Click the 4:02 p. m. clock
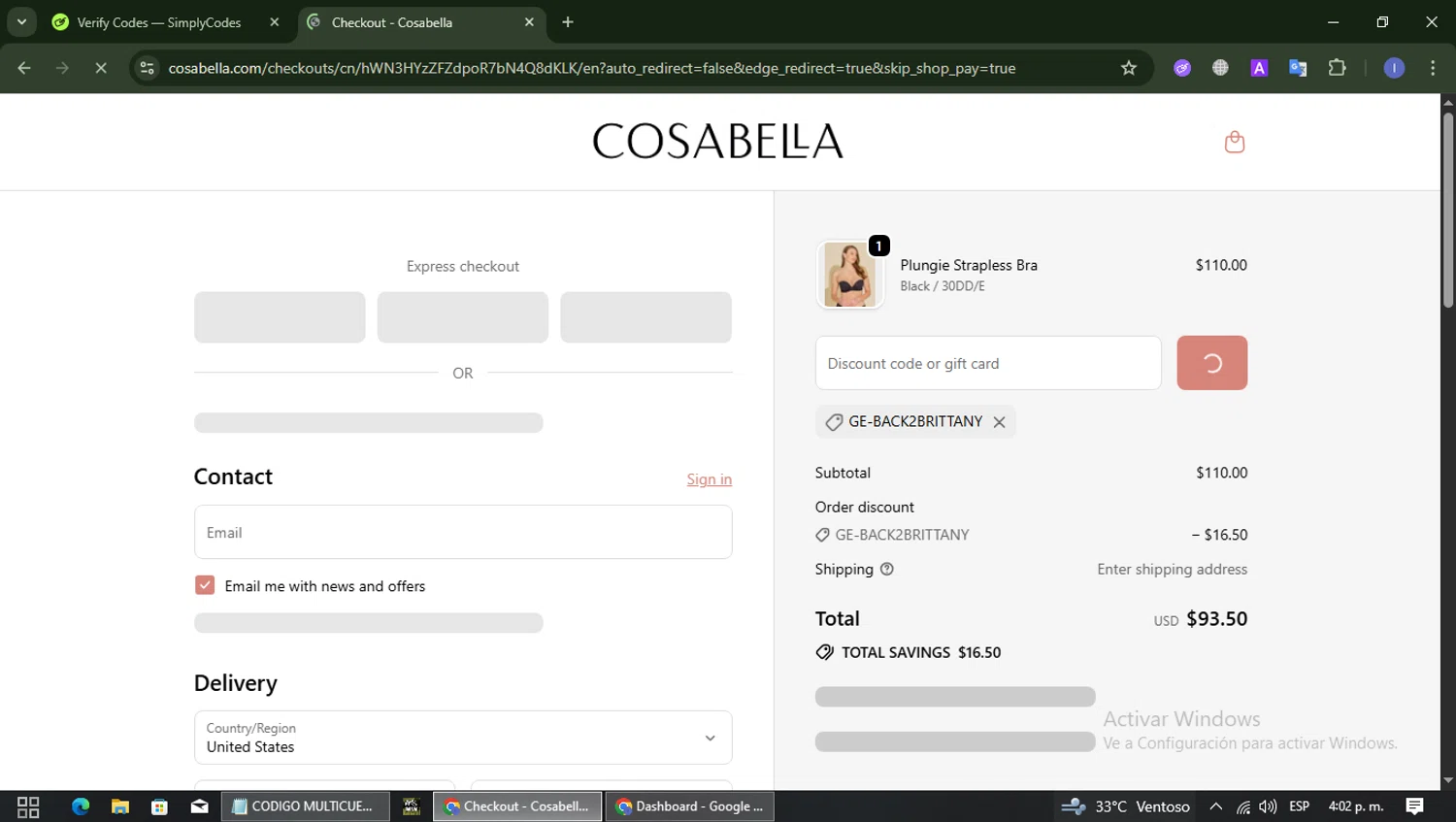Screen dimensions: 1456x822 (x=1356, y=806)
